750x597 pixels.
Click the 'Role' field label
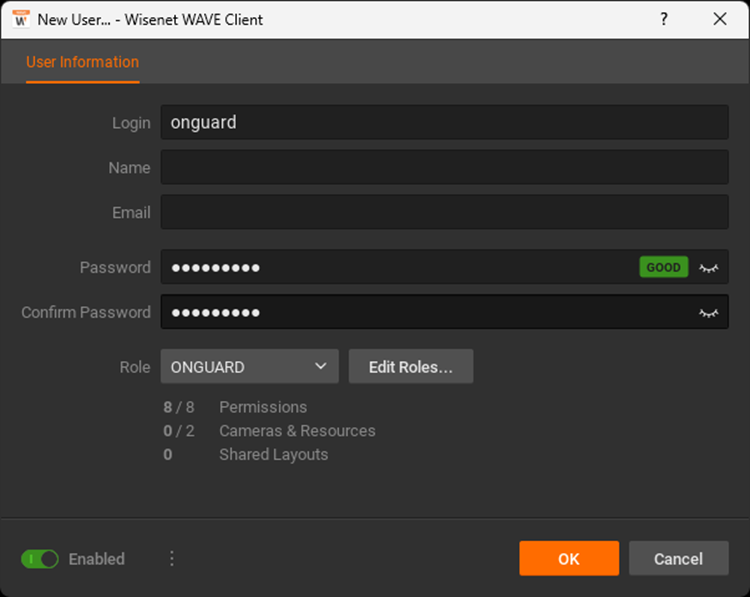pos(135,367)
